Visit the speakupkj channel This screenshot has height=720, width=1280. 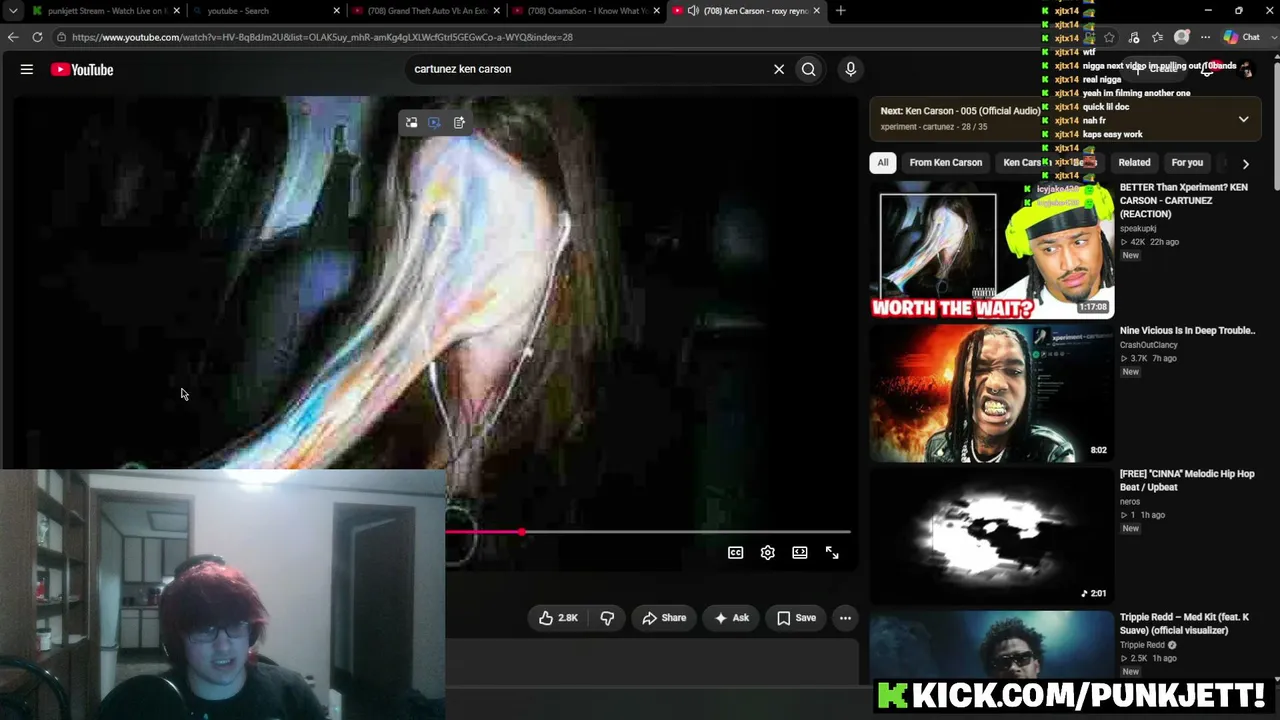pyautogui.click(x=1138, y=229)
